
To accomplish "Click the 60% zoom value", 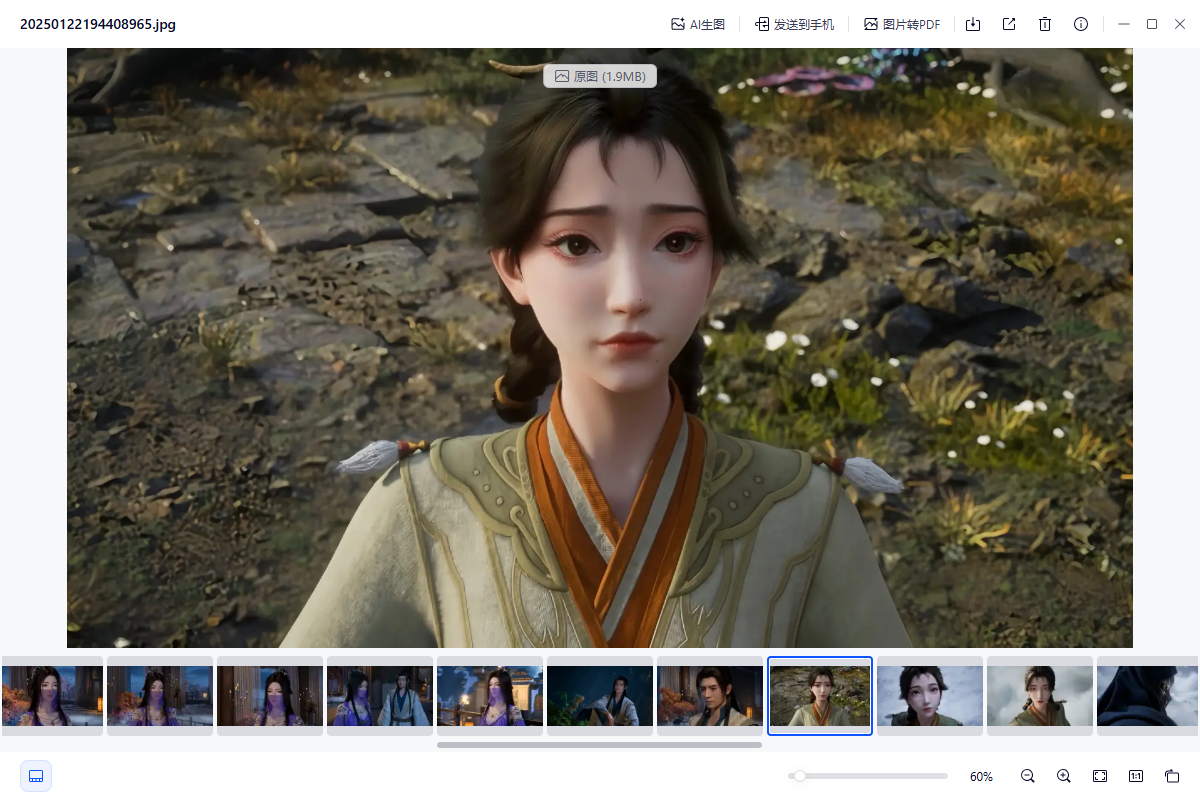I will 981,777.
